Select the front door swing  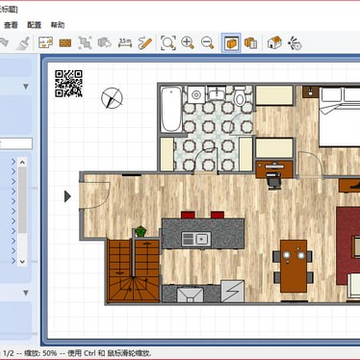pos(96,196)
